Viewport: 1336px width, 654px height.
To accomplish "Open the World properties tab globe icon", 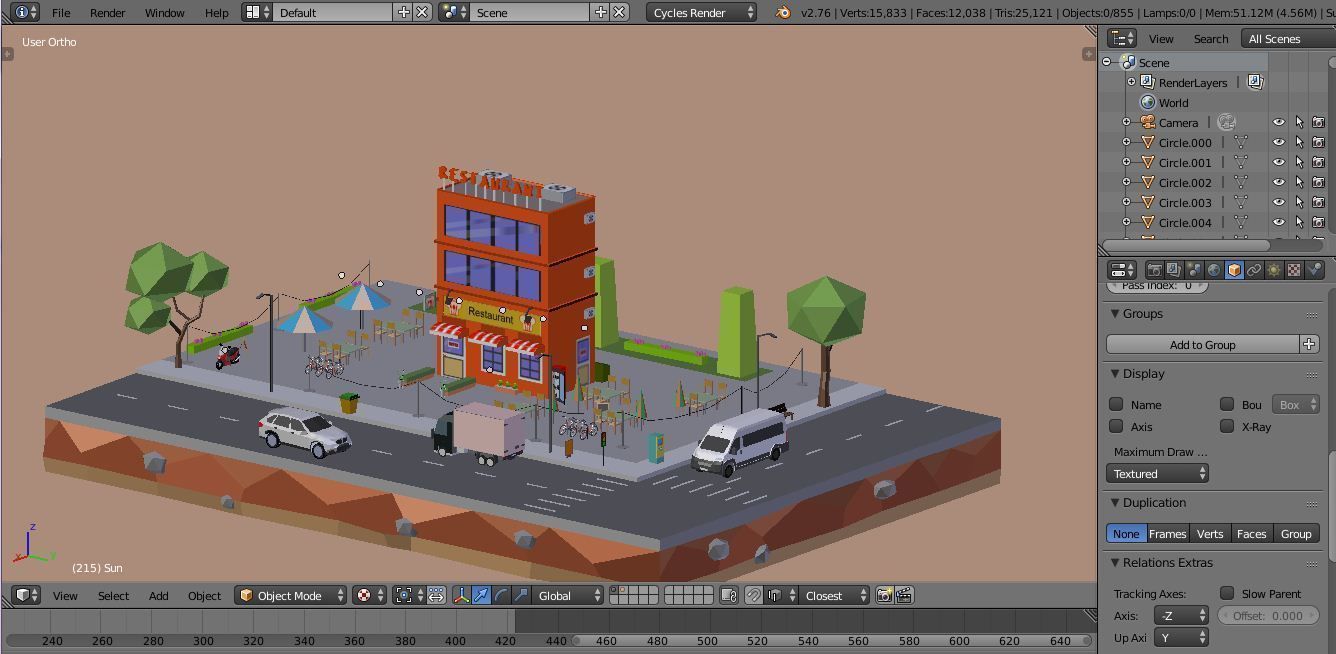I will pos(1214,270).
